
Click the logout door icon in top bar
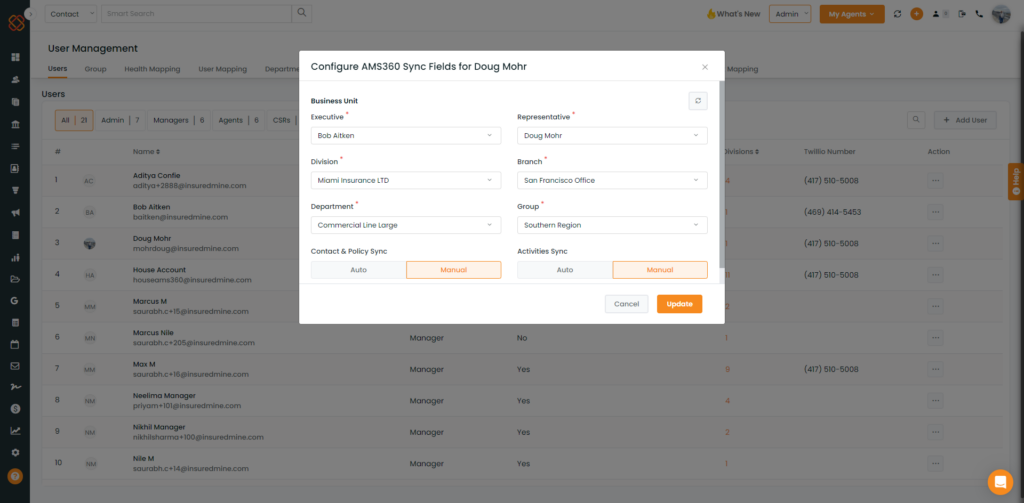click(961, 14)
